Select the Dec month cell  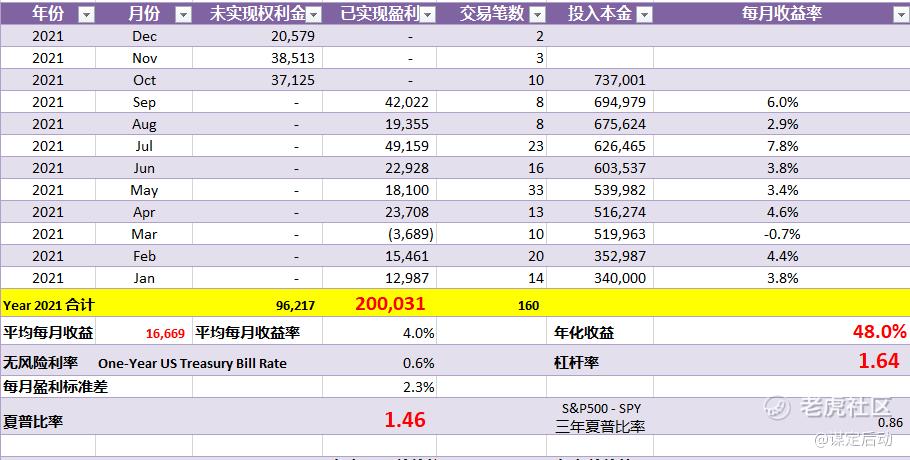coord(144,36)
